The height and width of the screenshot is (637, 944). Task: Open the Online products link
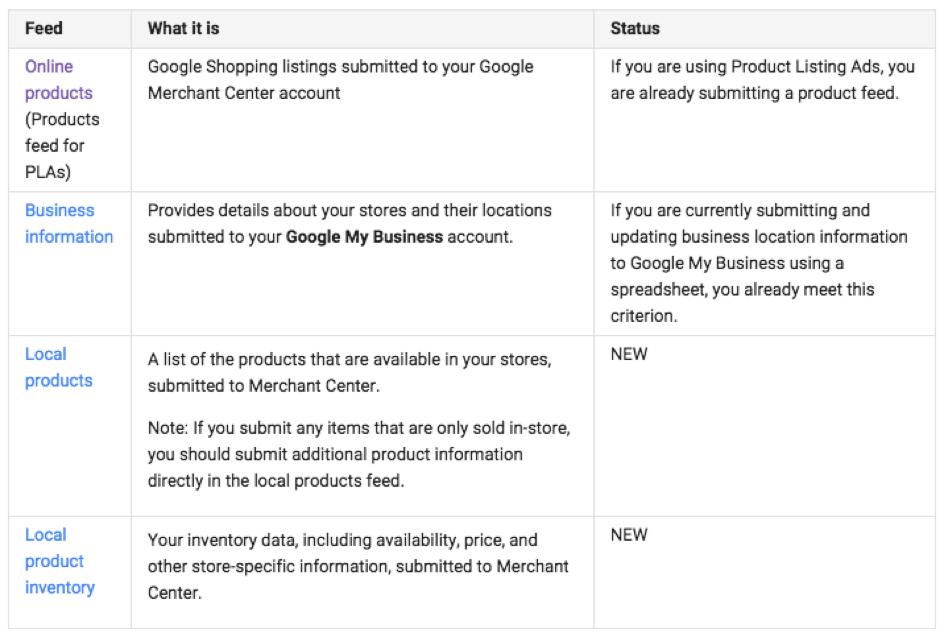58,79
